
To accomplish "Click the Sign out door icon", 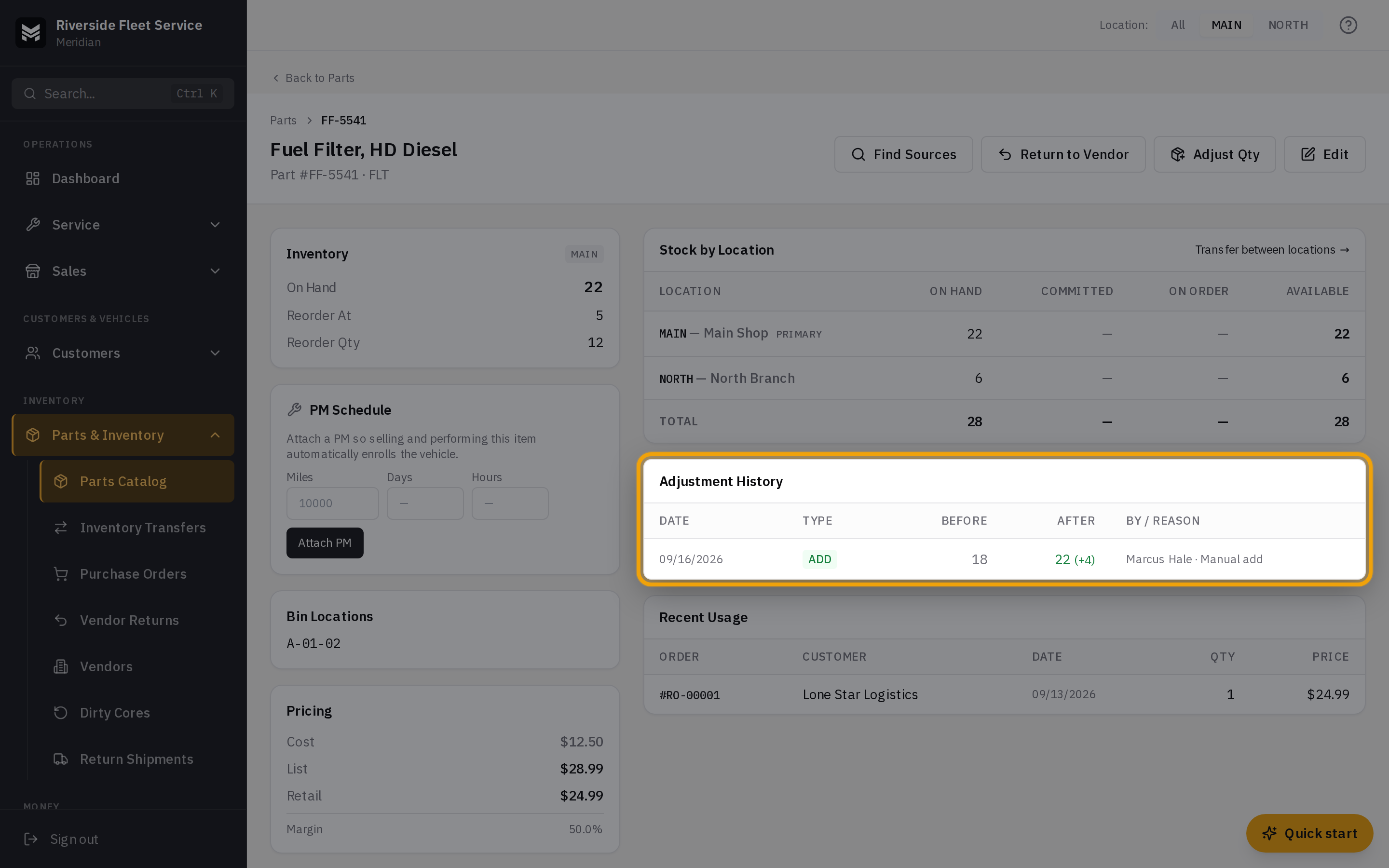I will click(x=31, y=839).
